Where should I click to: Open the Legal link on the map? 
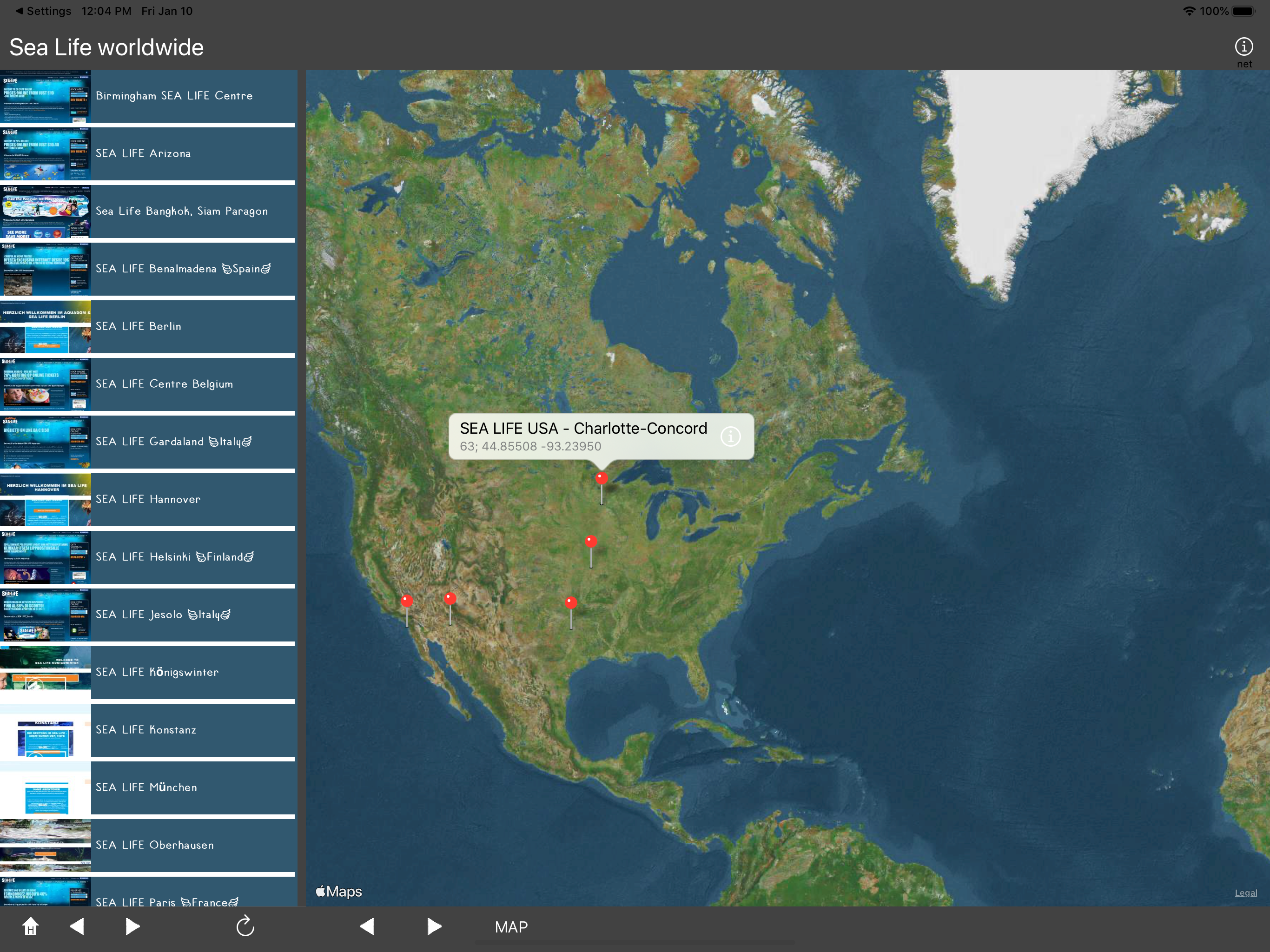pyautogui.click(x=1245, y=893)
